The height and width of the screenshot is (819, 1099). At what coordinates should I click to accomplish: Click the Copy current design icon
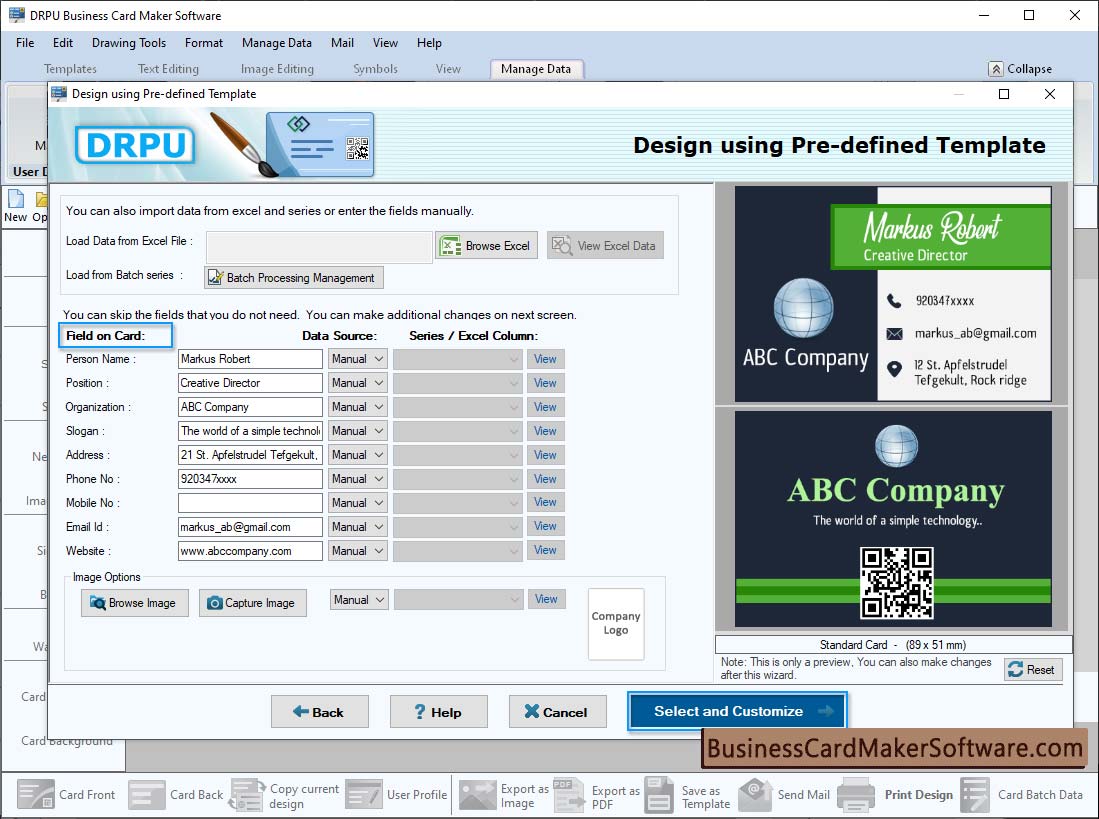[x=247, y=794]
